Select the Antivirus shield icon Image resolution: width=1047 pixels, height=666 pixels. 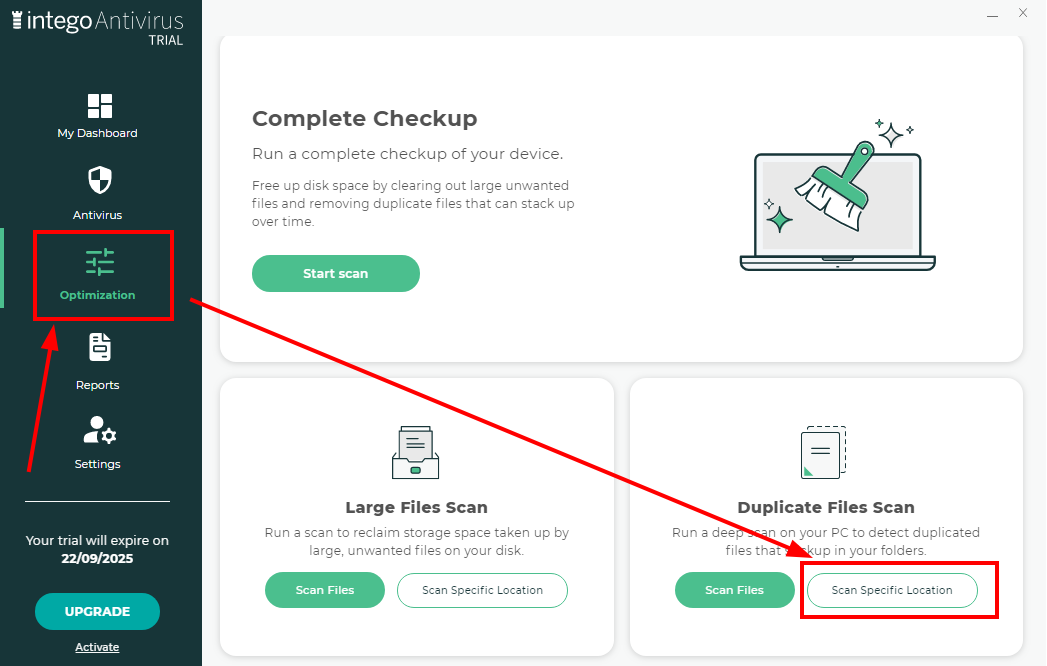99,181
